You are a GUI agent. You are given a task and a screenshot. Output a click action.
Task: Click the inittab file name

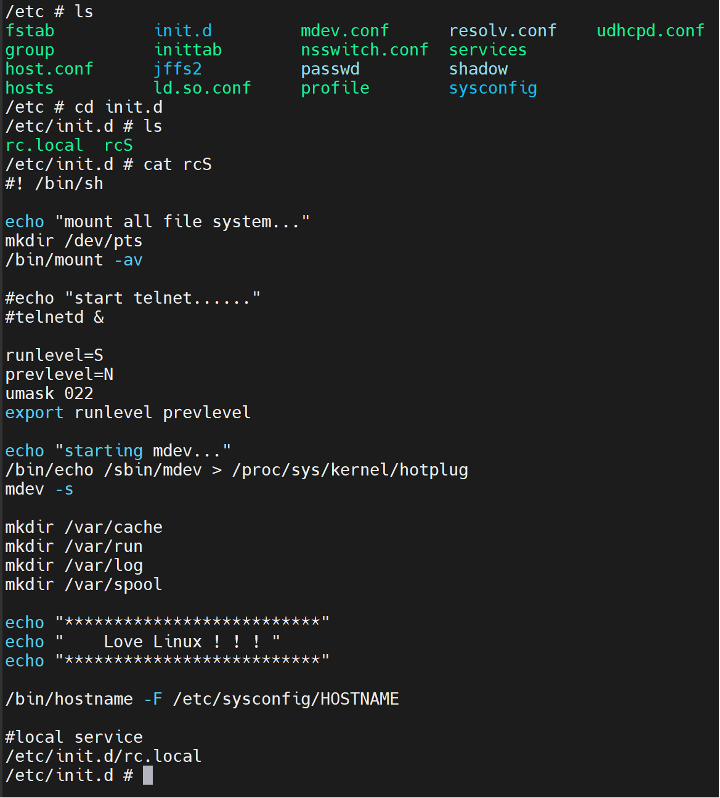pos(188,50)
